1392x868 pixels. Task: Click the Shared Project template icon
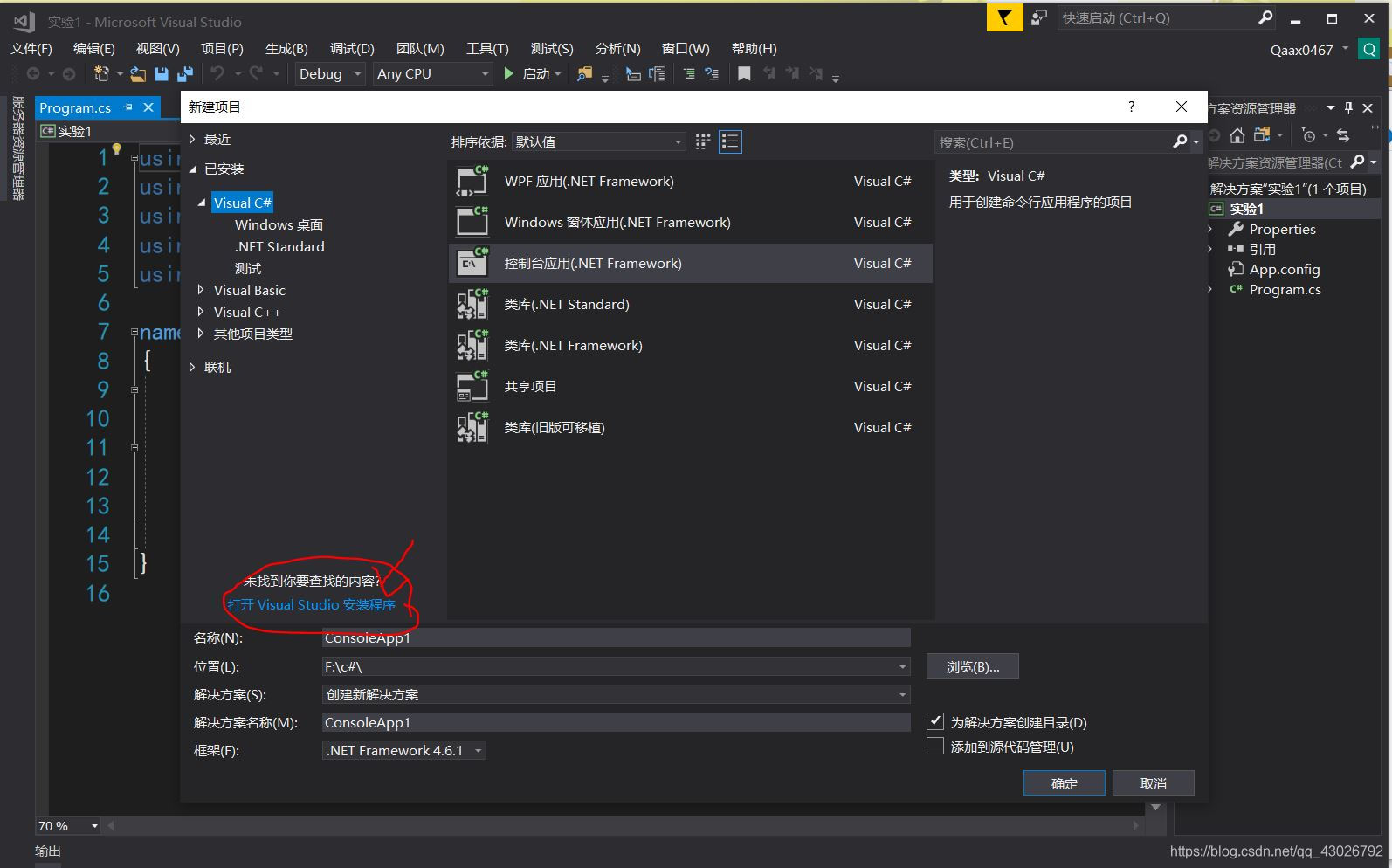(x=472, y=386)
